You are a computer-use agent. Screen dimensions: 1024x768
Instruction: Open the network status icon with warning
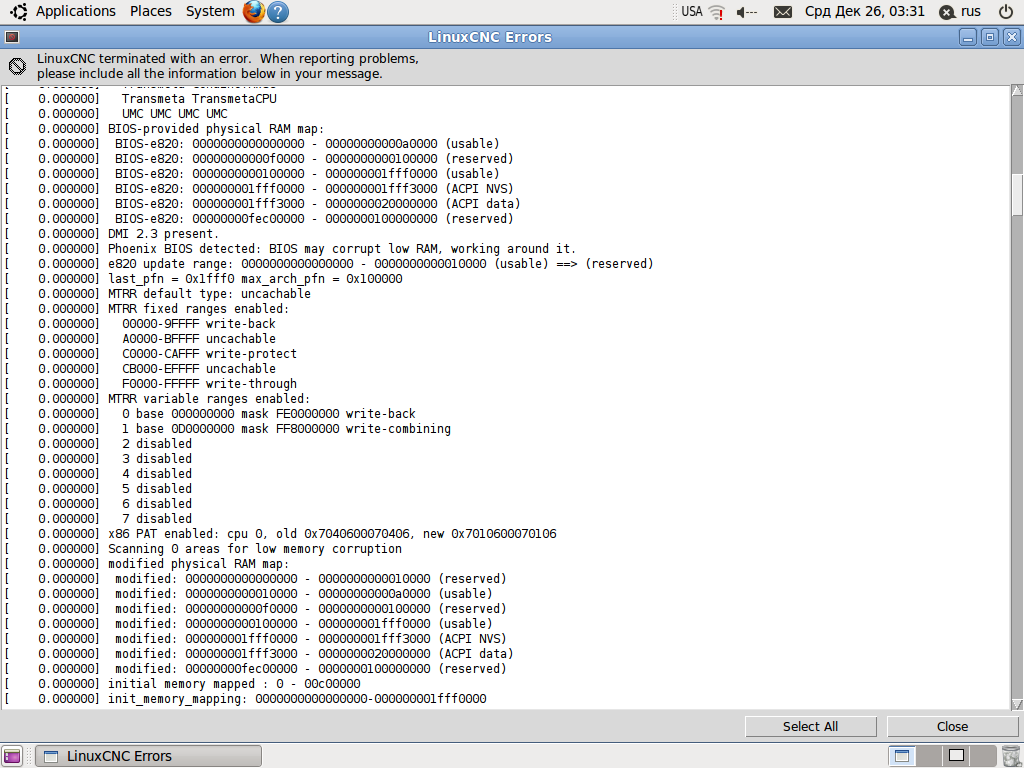point(716,12)
